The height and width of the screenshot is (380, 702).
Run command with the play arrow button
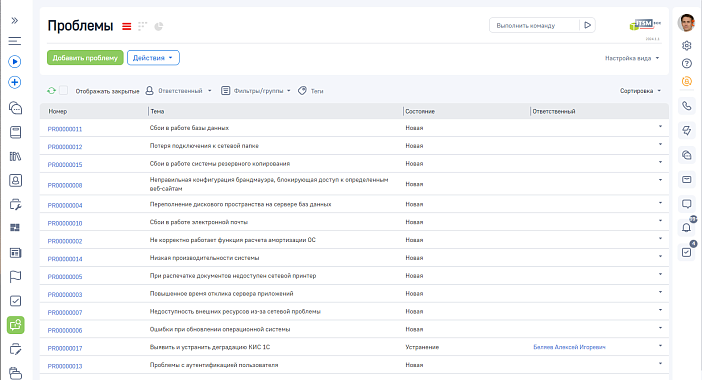587,26
